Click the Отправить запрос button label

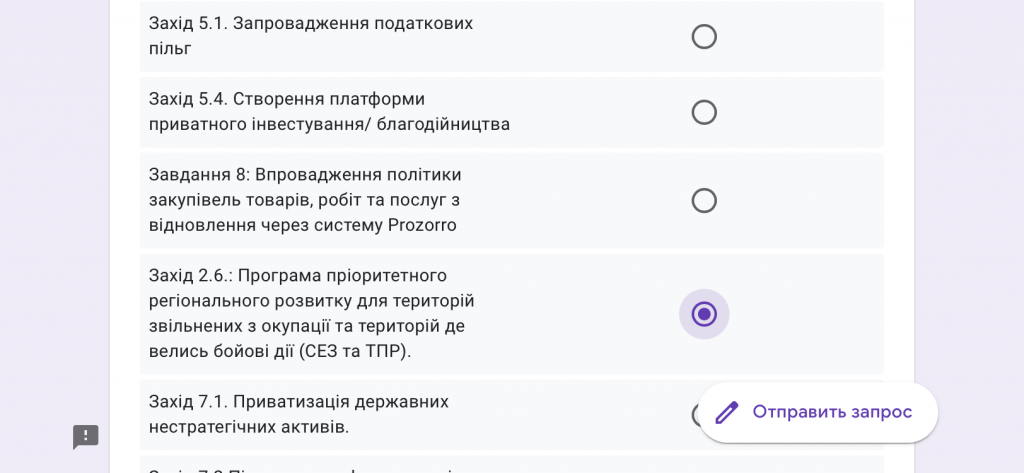pos(832,412)
